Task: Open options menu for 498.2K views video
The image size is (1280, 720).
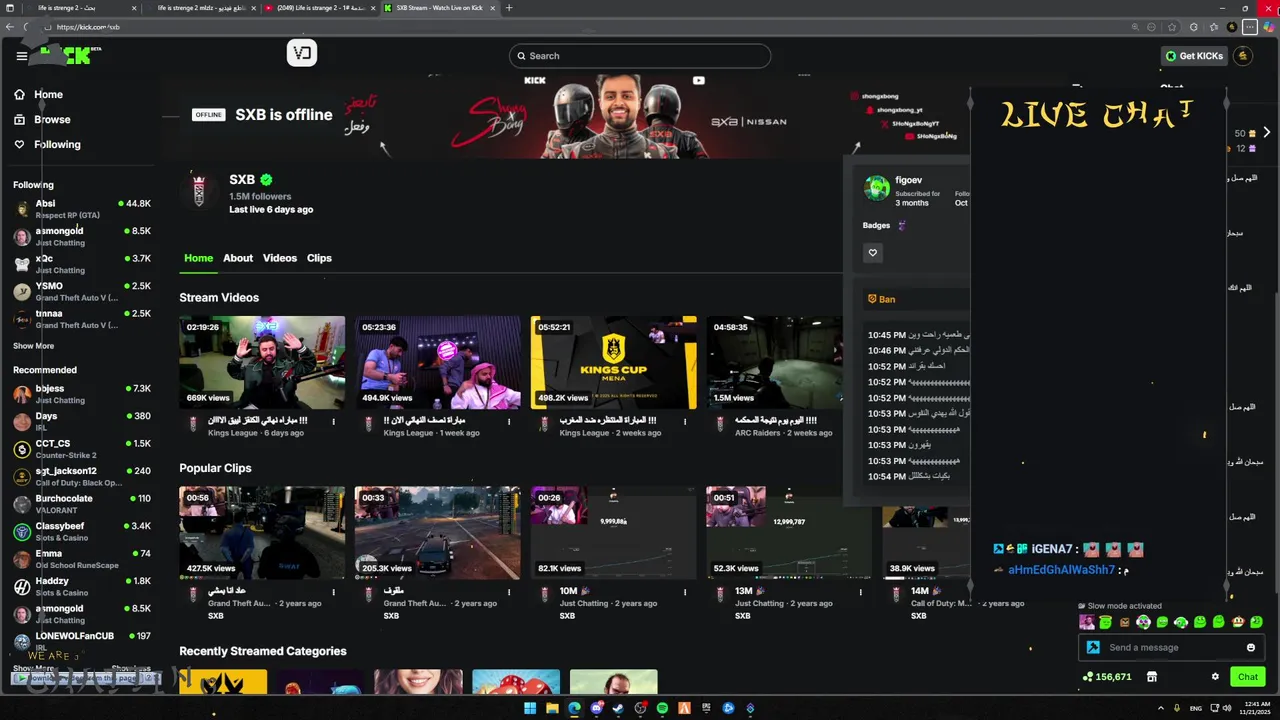Action: coord(685,421)
